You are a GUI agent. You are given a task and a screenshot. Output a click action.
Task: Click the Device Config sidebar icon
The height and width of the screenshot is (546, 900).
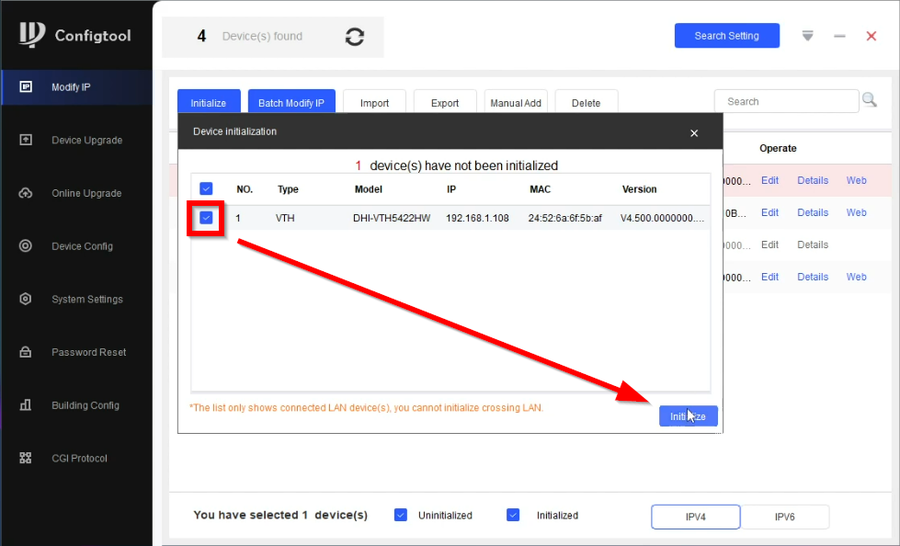pos(26,246)
